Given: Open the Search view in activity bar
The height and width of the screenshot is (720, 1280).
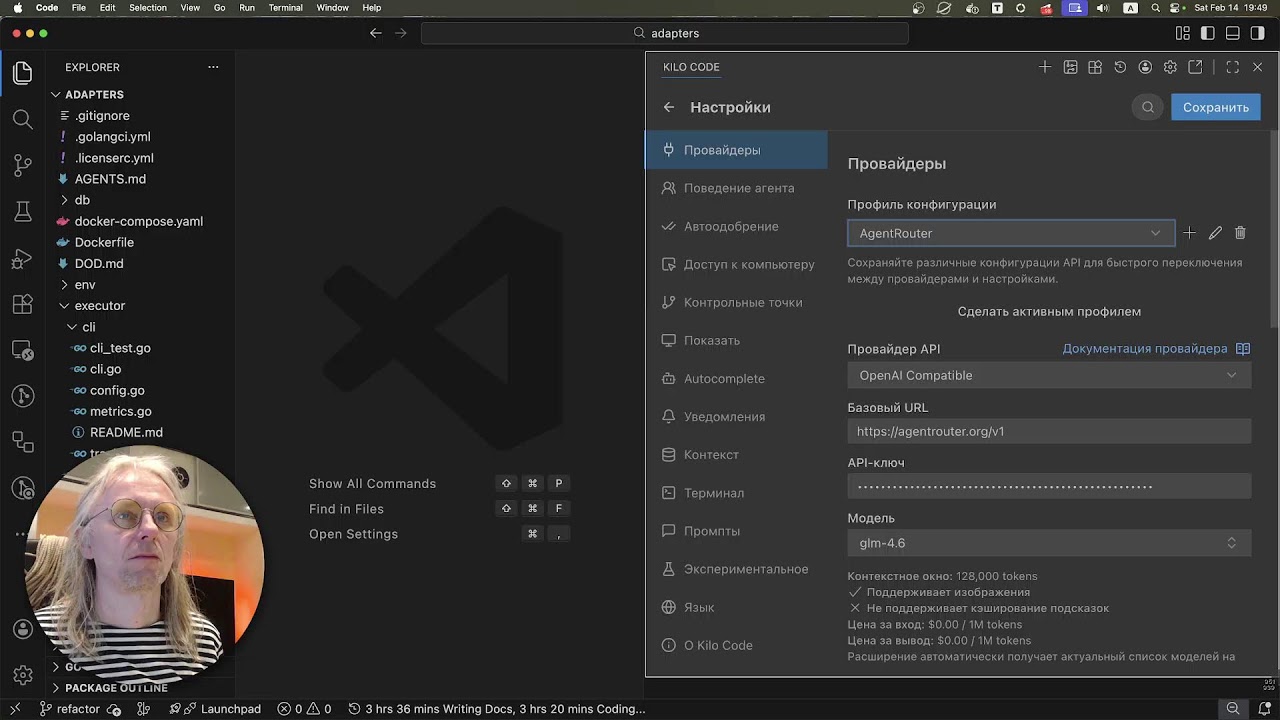Looking at the screenshot, I should (22, 120).
